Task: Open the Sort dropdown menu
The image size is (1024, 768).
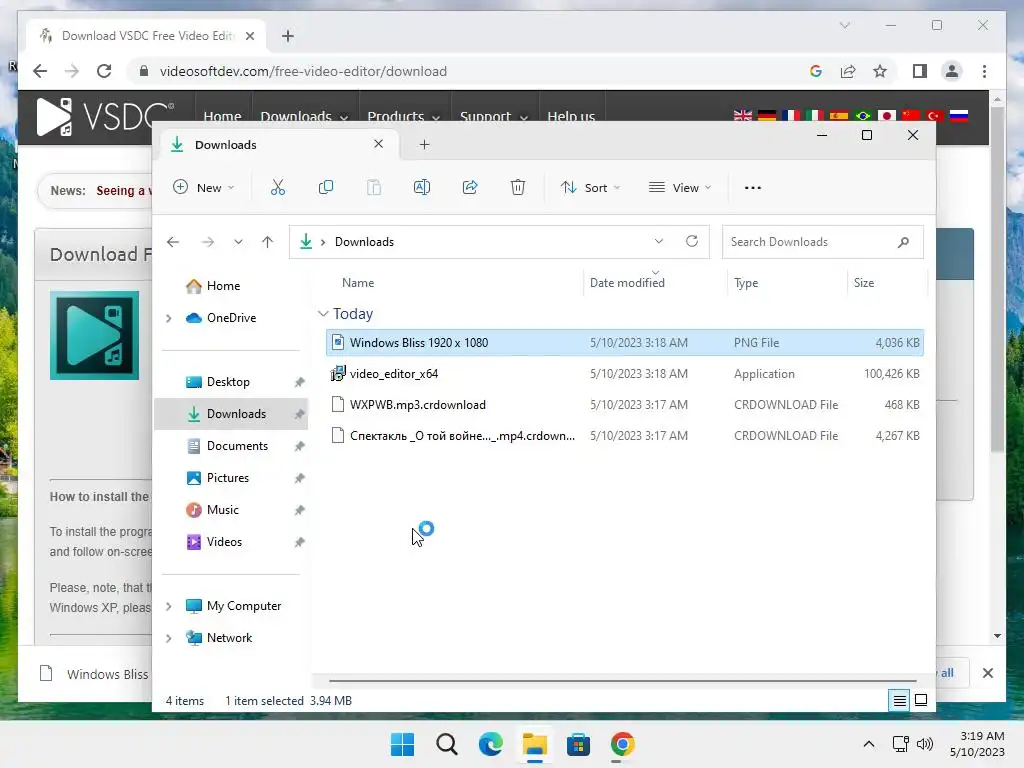Action: (590, 187)
